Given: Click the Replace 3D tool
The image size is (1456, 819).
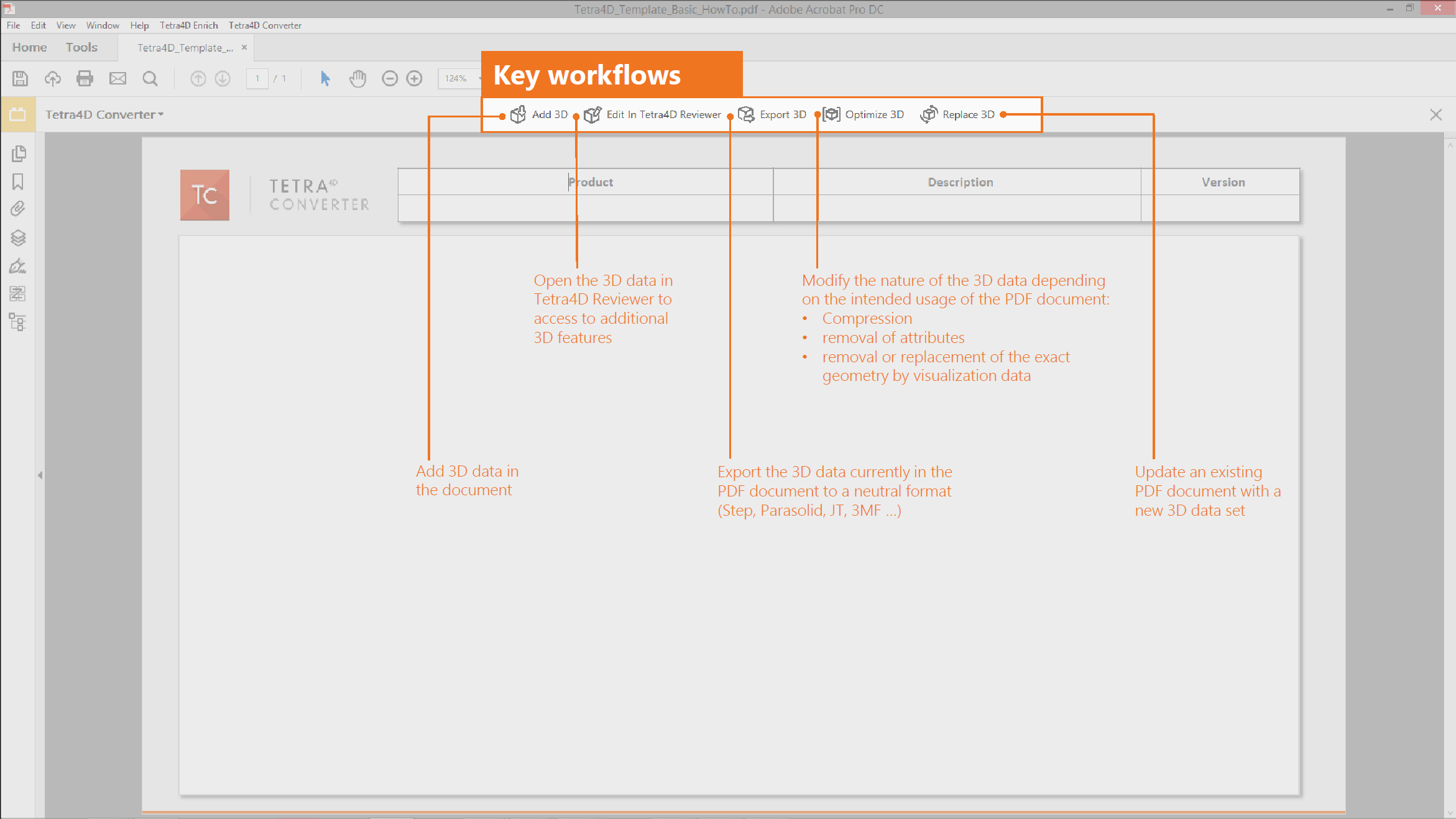Looking at the screenshot, I should [x=957, y=114].
